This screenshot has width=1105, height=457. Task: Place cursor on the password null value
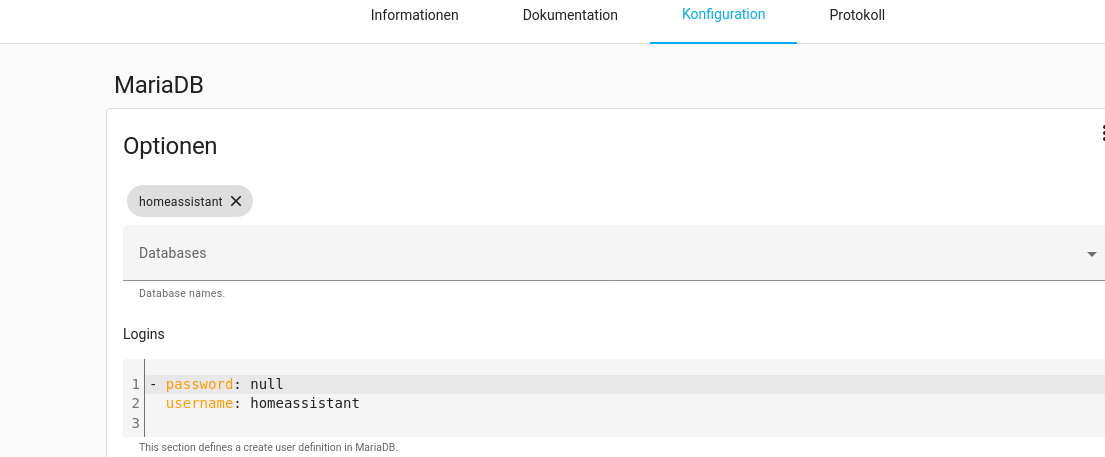[x=267, y=384]
